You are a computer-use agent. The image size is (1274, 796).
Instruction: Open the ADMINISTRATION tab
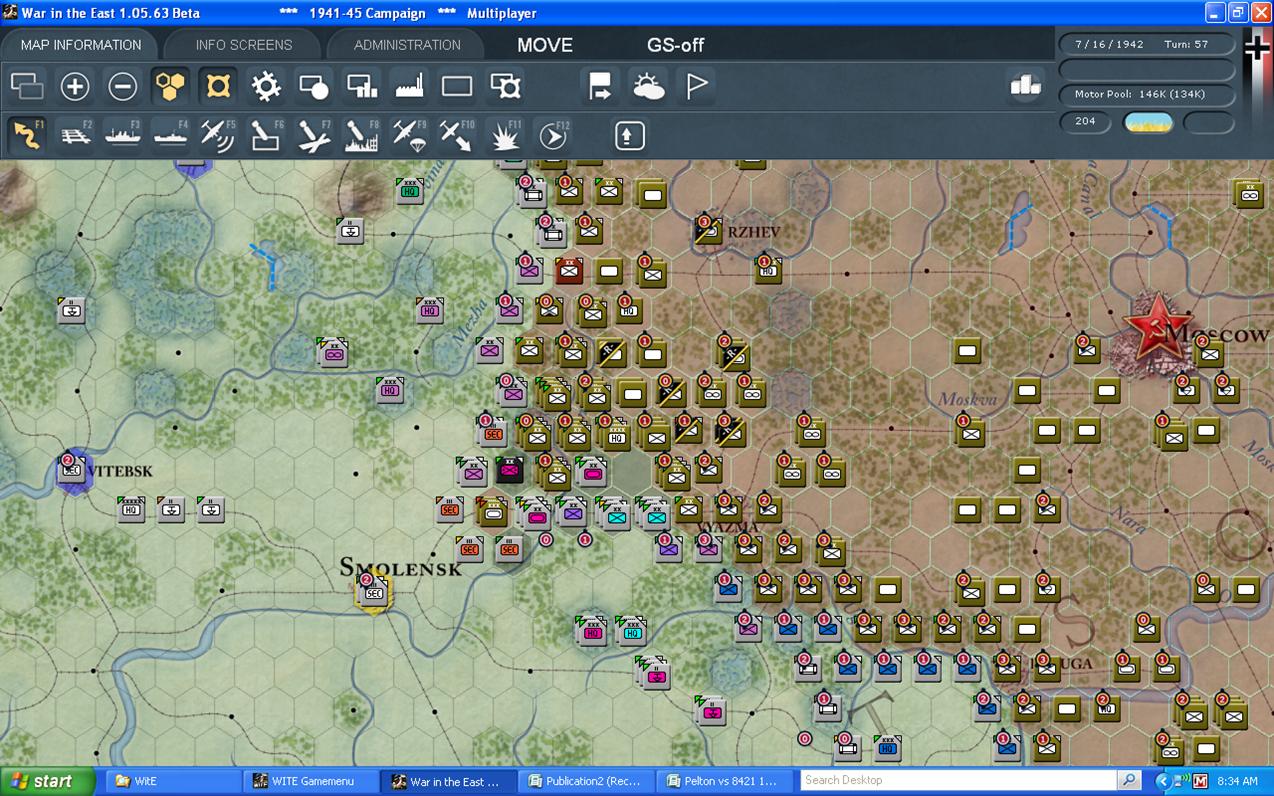point(407,45)
